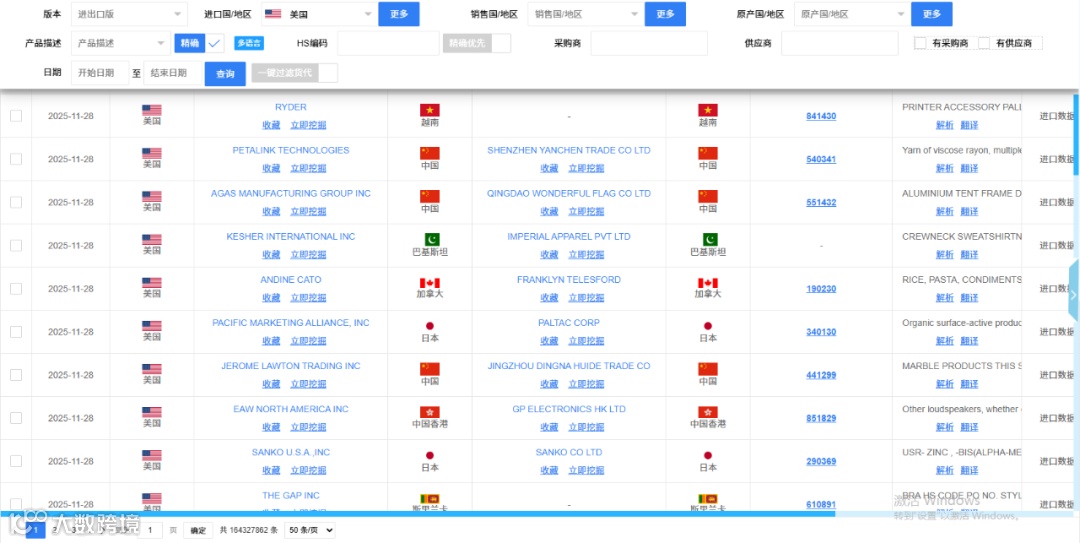Click 收藏 under KESHER INTERNATIONAL INC

[271, 254]
